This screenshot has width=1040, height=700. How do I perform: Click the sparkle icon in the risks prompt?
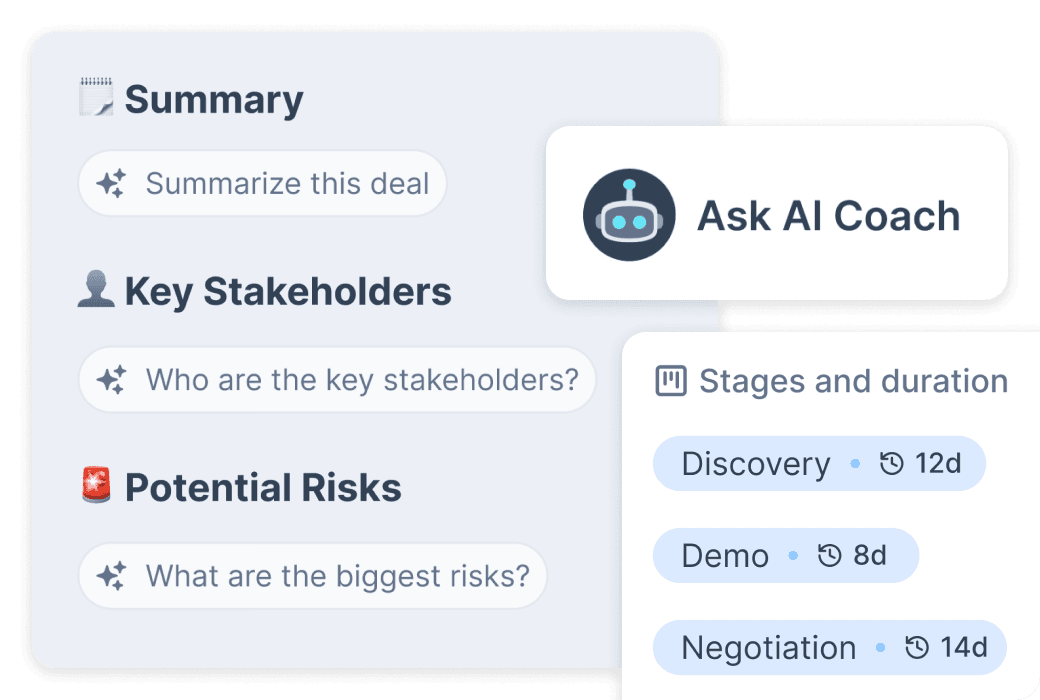pos(113,576)
